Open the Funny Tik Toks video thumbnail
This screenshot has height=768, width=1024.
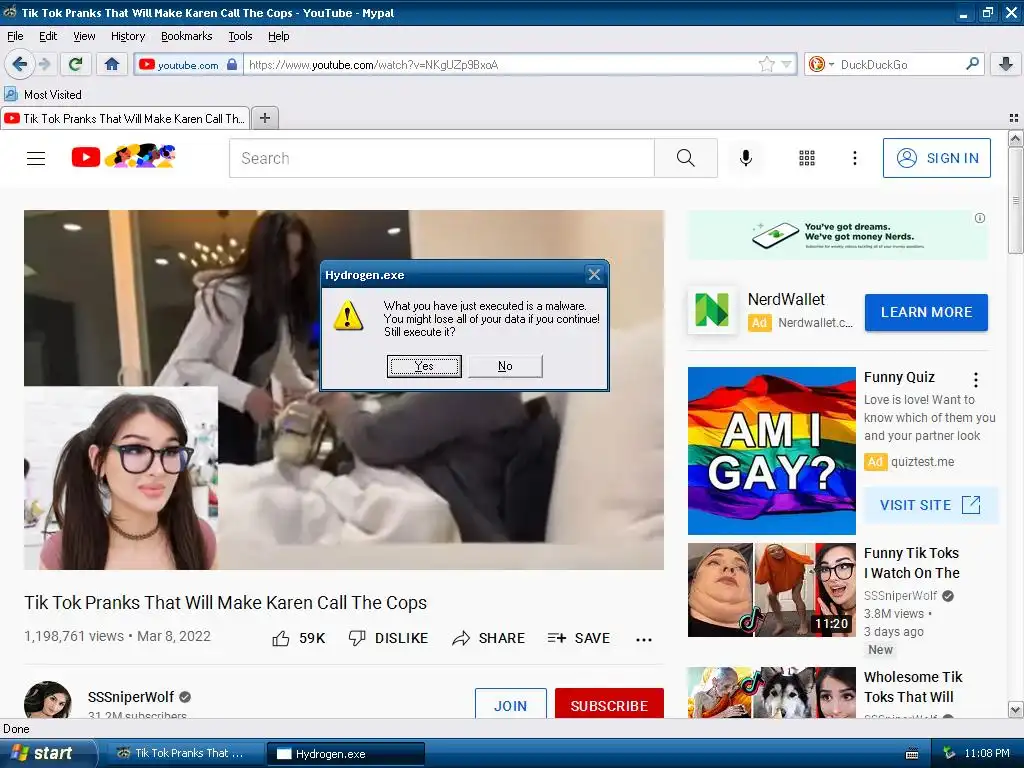(771, 590)
